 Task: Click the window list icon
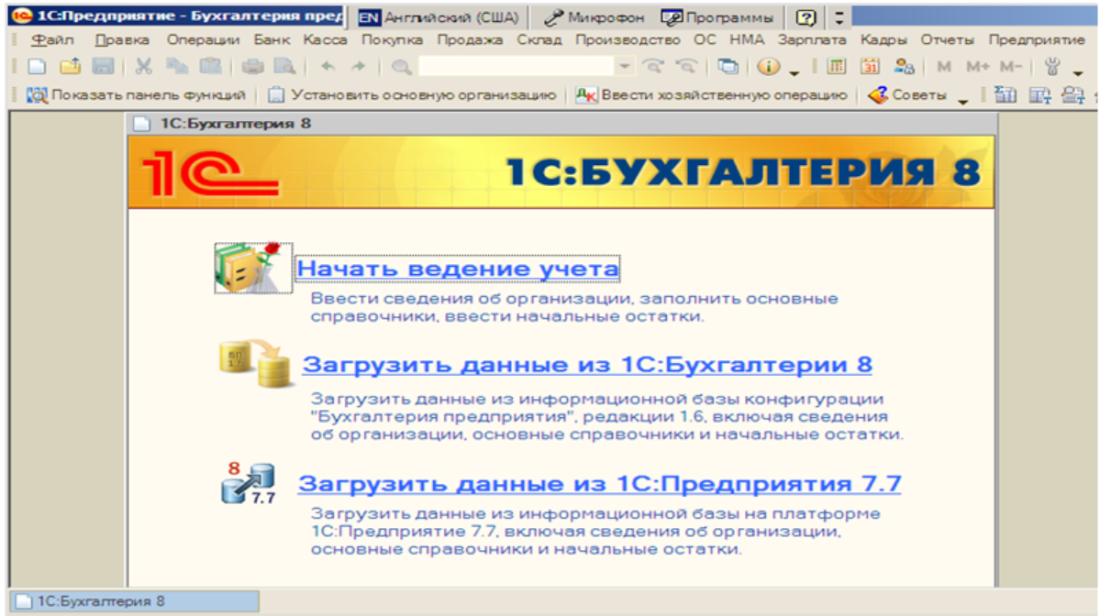728,67
